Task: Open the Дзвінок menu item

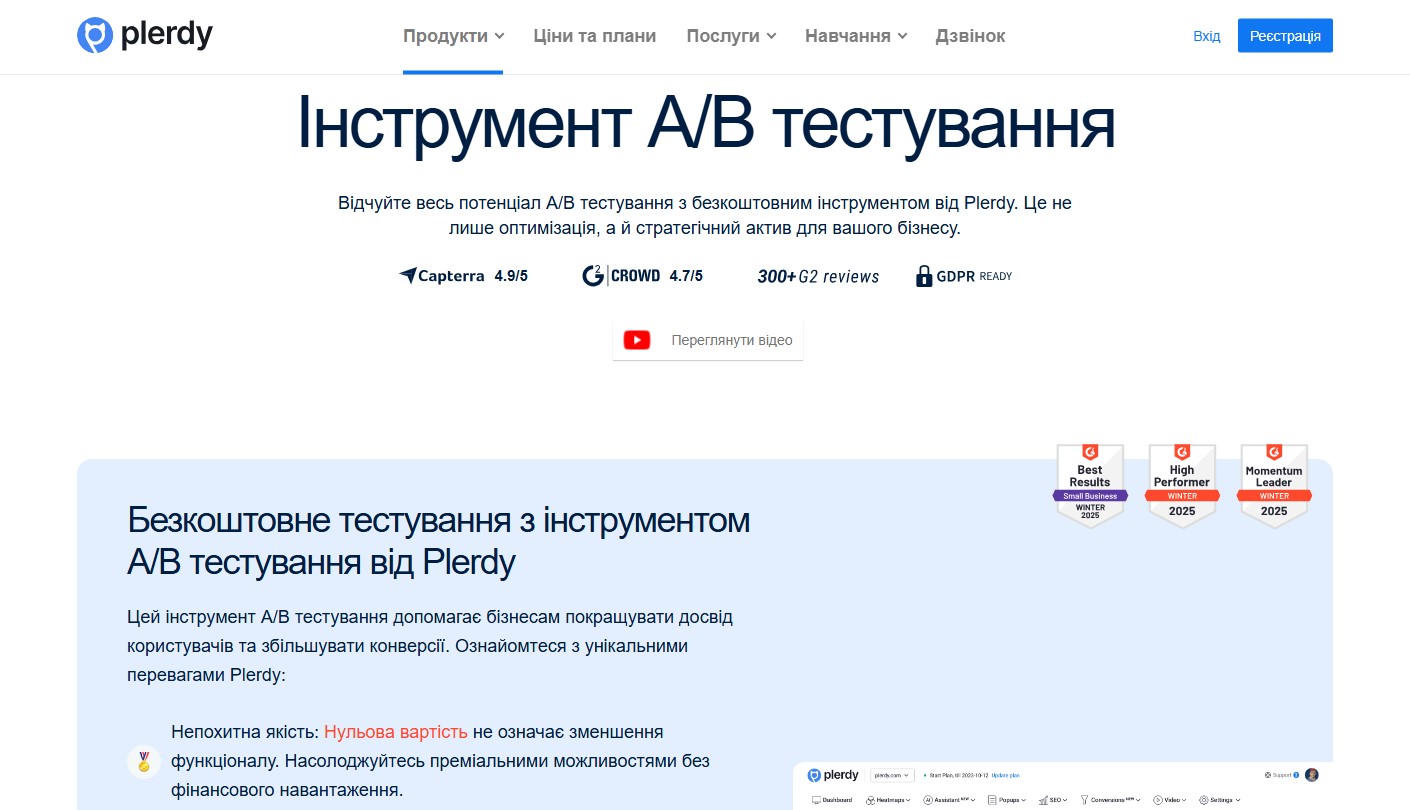Action: tap(970, 36)
